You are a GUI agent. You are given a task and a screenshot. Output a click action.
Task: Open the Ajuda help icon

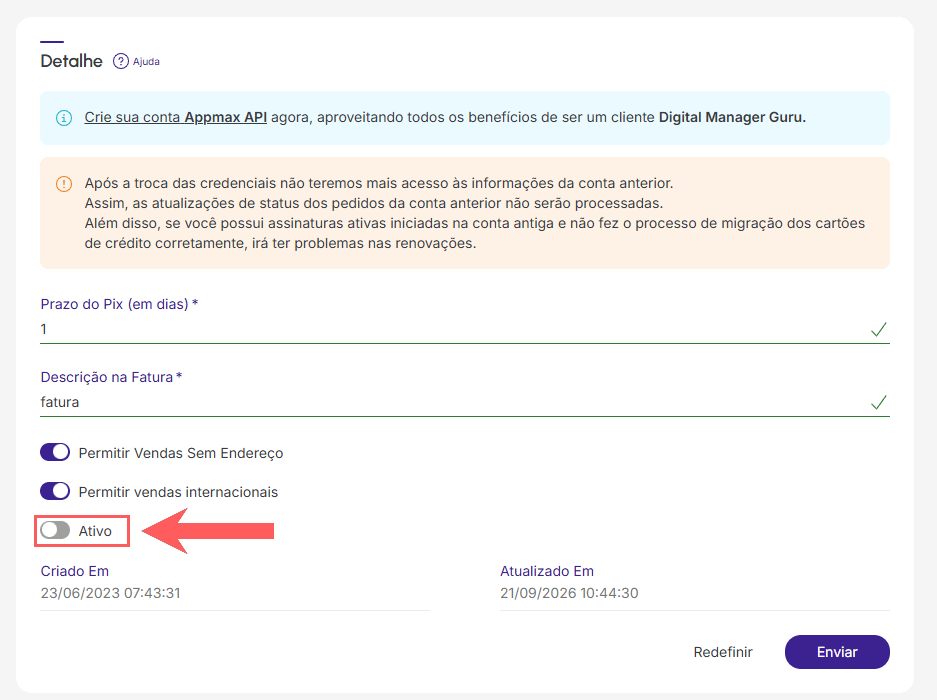click(x=121, y=62)
